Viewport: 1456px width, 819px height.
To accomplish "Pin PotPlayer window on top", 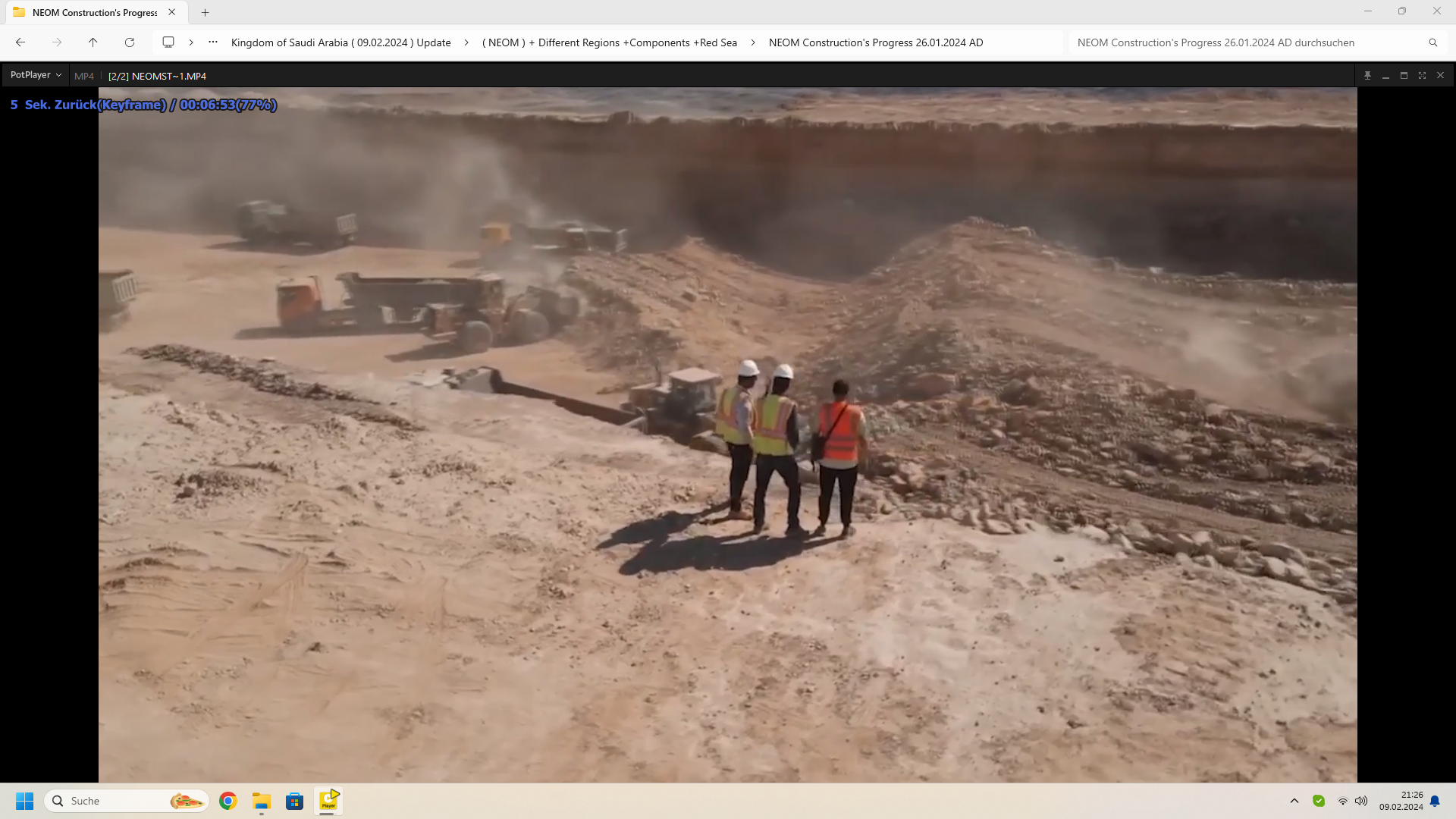I will [1367, 75].
